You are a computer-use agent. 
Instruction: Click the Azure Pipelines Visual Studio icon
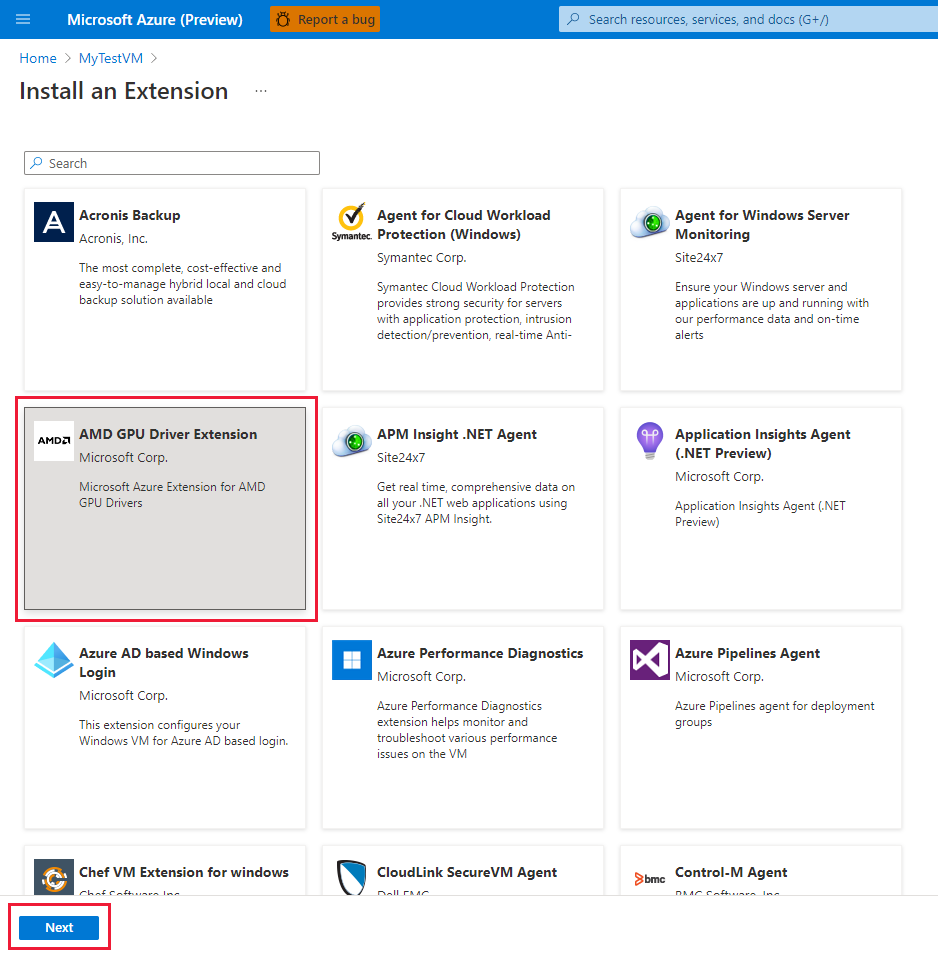click(x=650, y=660)
